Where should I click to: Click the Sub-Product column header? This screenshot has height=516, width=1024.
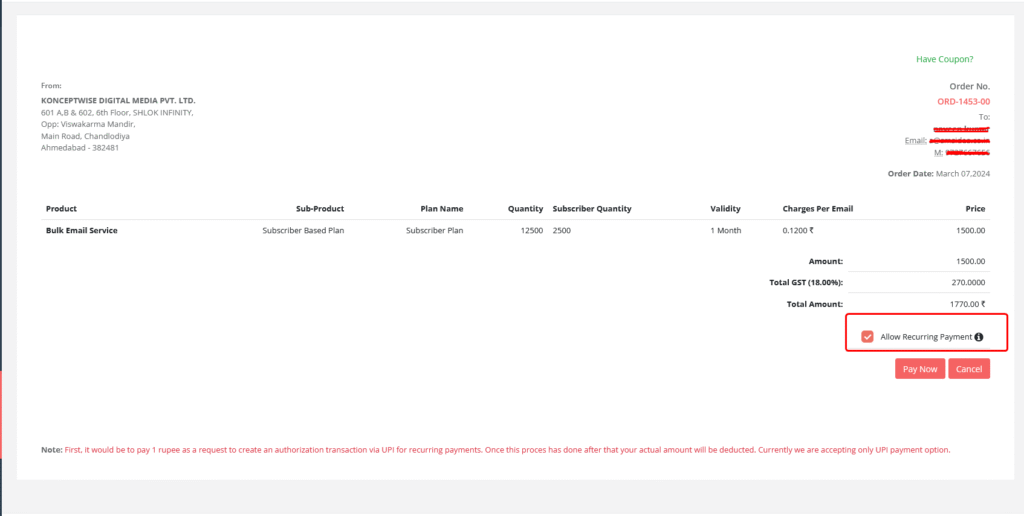320,209
